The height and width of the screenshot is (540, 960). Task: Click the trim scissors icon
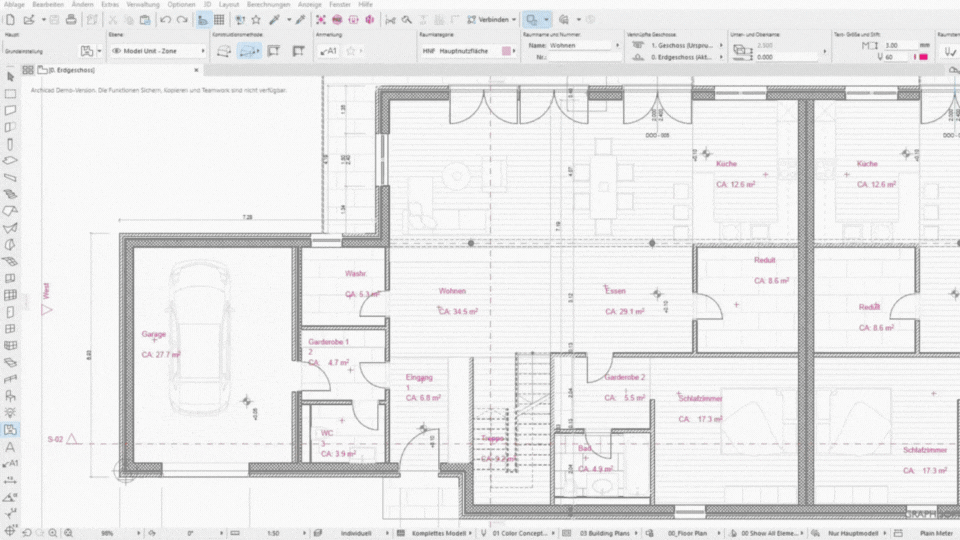(x=390, y=20)
